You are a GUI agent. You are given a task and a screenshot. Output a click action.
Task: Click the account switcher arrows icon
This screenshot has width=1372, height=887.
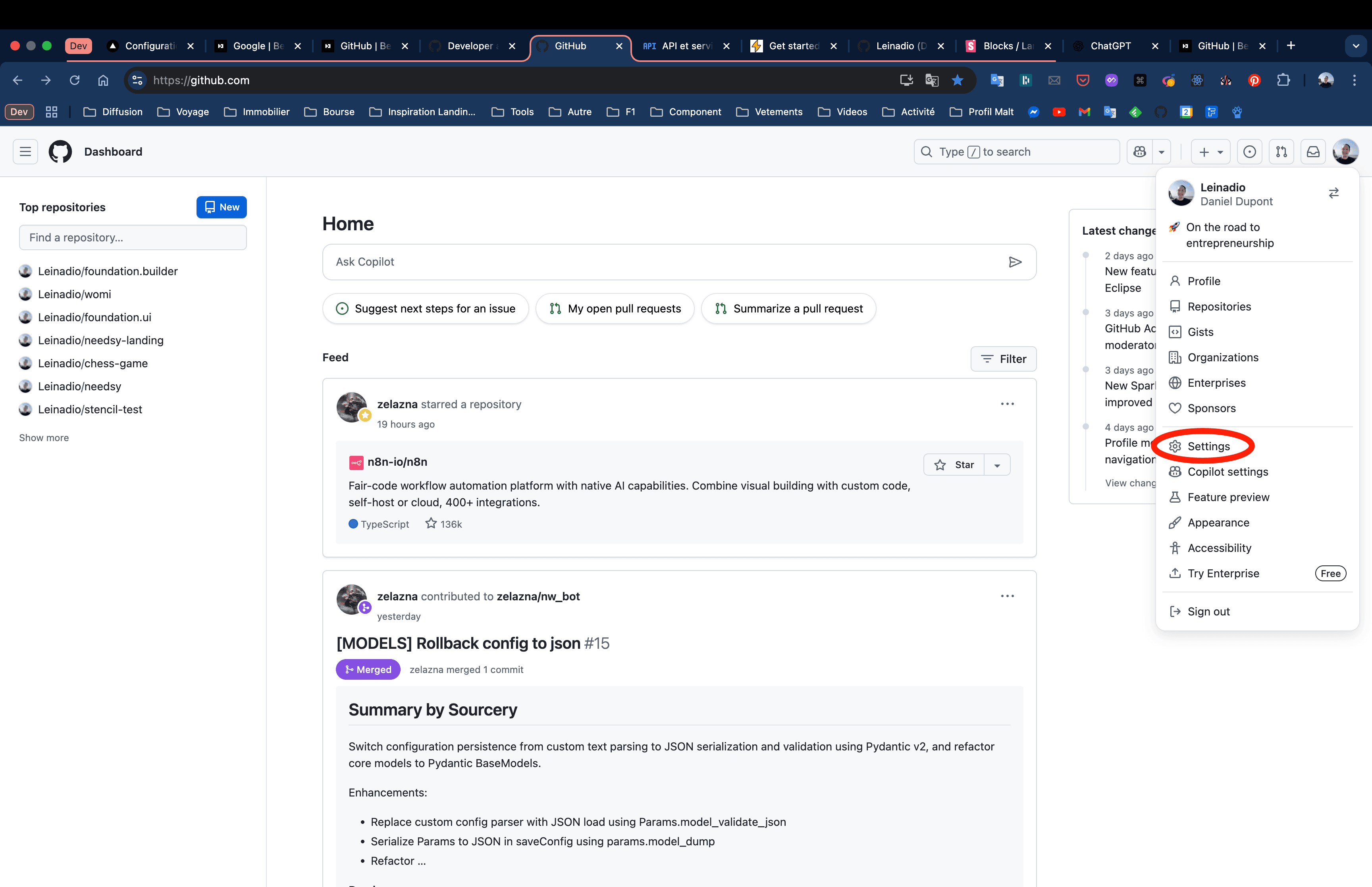point(1333,193)
